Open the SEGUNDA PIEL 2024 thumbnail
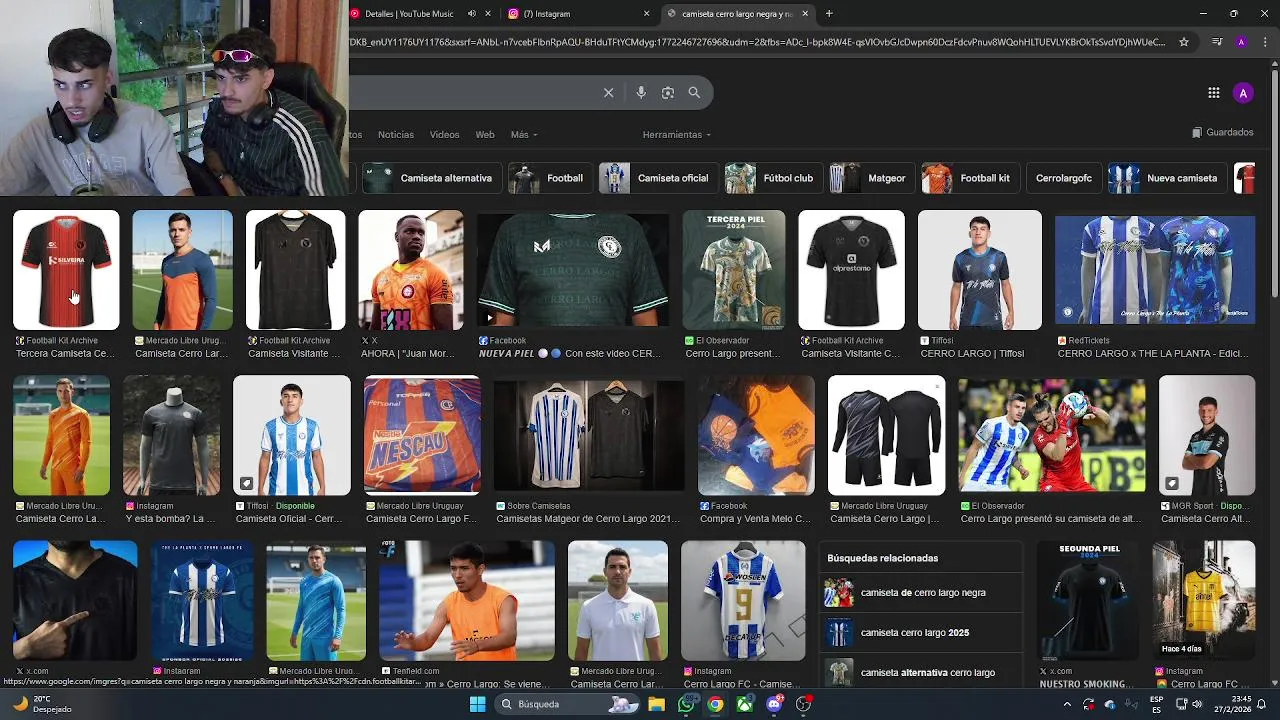The width and height of the screenshot is (1280, 720). [x=1089, y=600]
